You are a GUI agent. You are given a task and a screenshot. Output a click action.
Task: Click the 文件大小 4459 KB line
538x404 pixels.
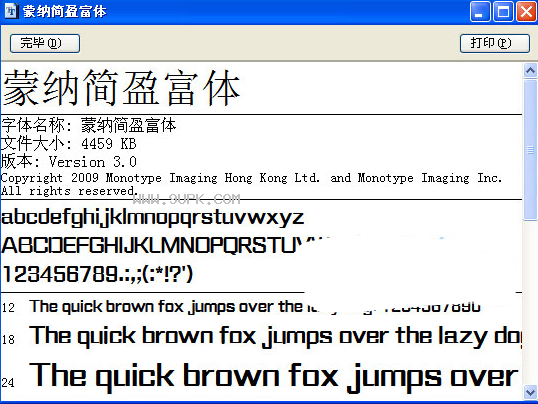(69, 143)
